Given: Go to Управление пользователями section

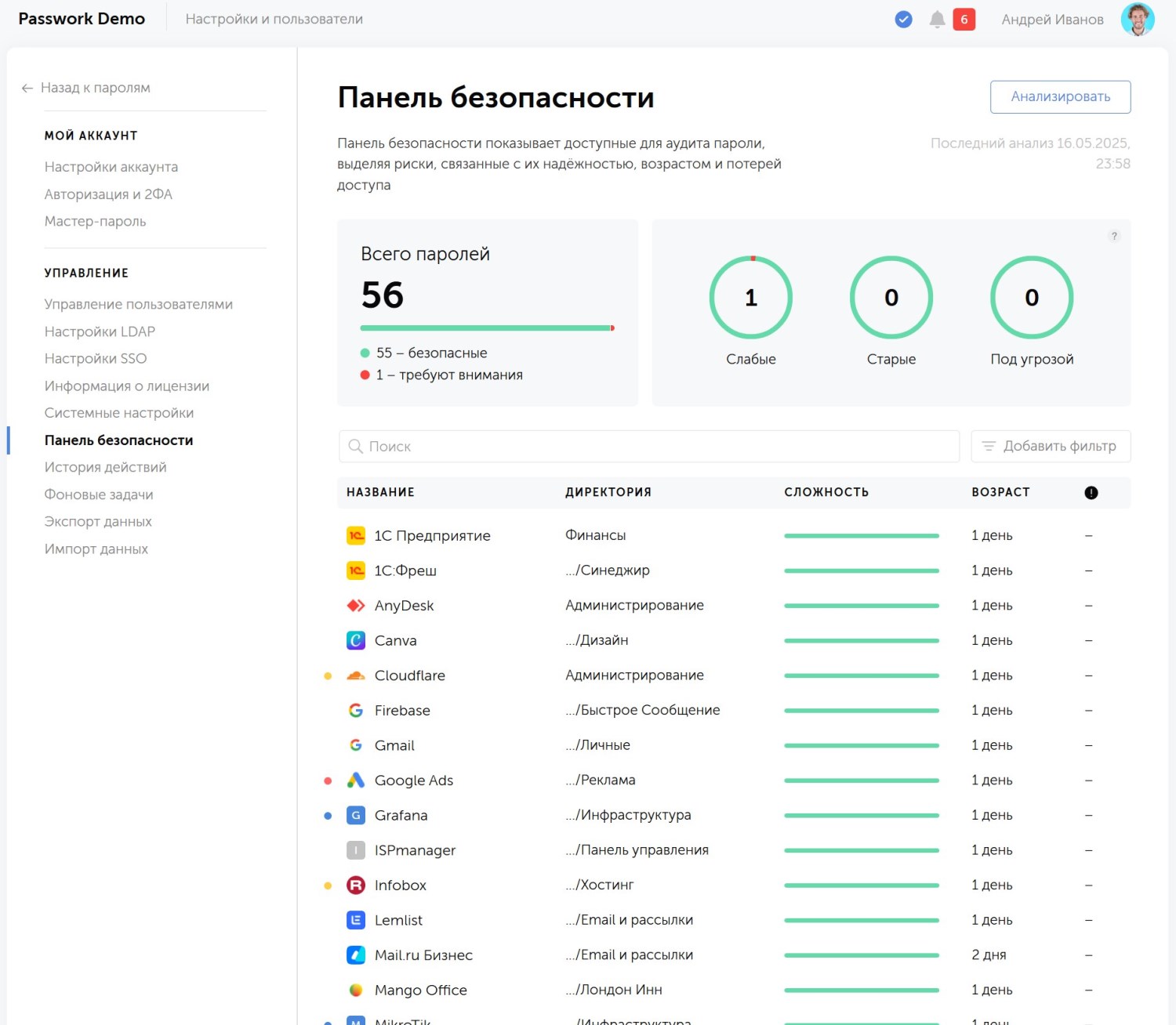Looking at the screenshot, I should (x=138, y=304).
